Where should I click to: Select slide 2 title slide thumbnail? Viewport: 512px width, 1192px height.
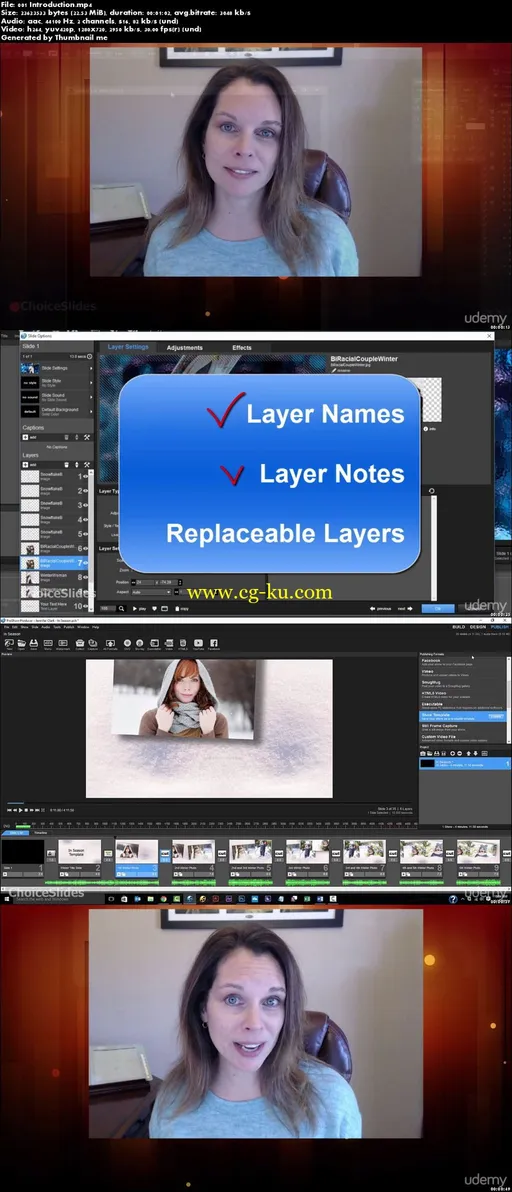pos(80,851)
